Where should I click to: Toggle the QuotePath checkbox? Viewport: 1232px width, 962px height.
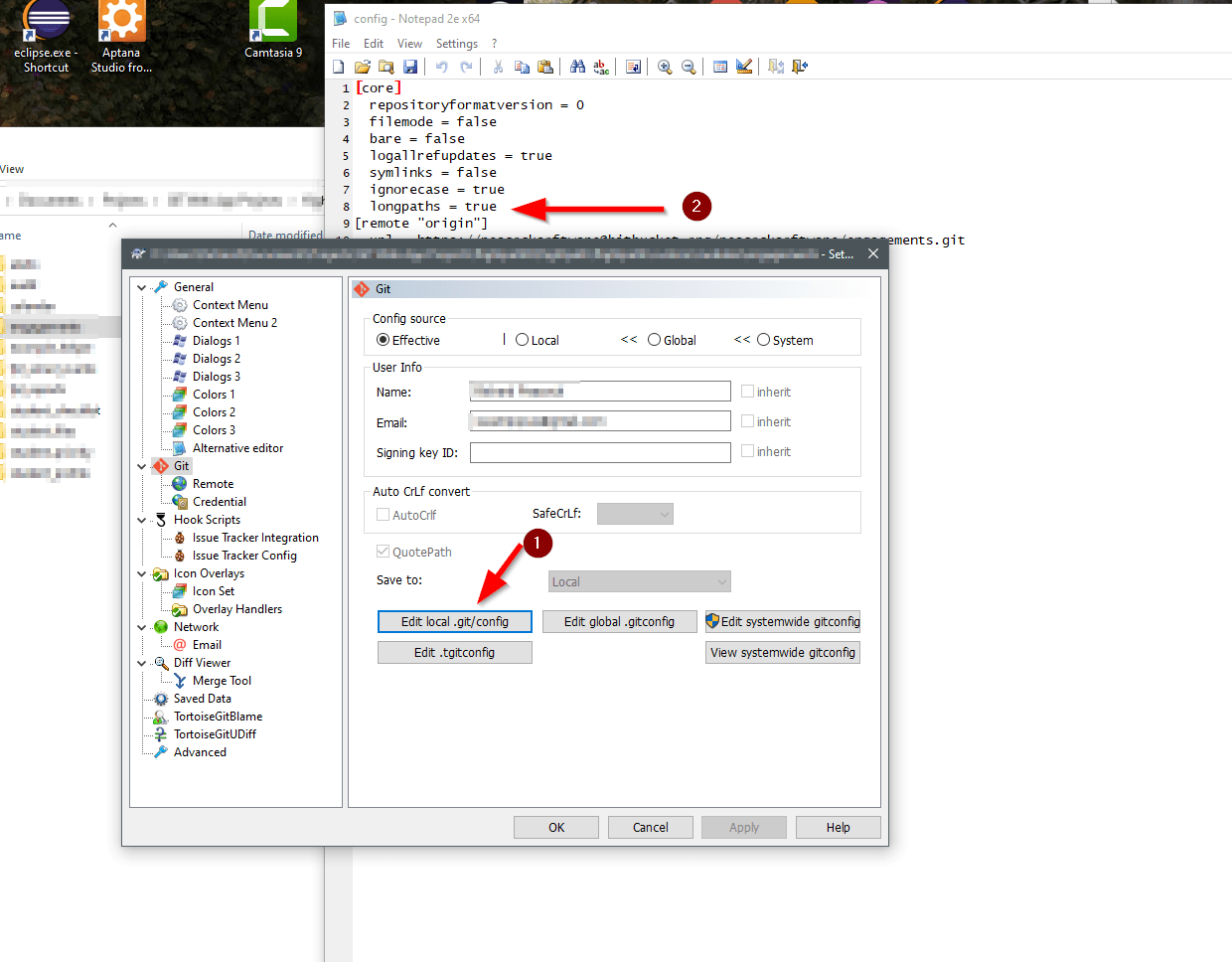383,551
